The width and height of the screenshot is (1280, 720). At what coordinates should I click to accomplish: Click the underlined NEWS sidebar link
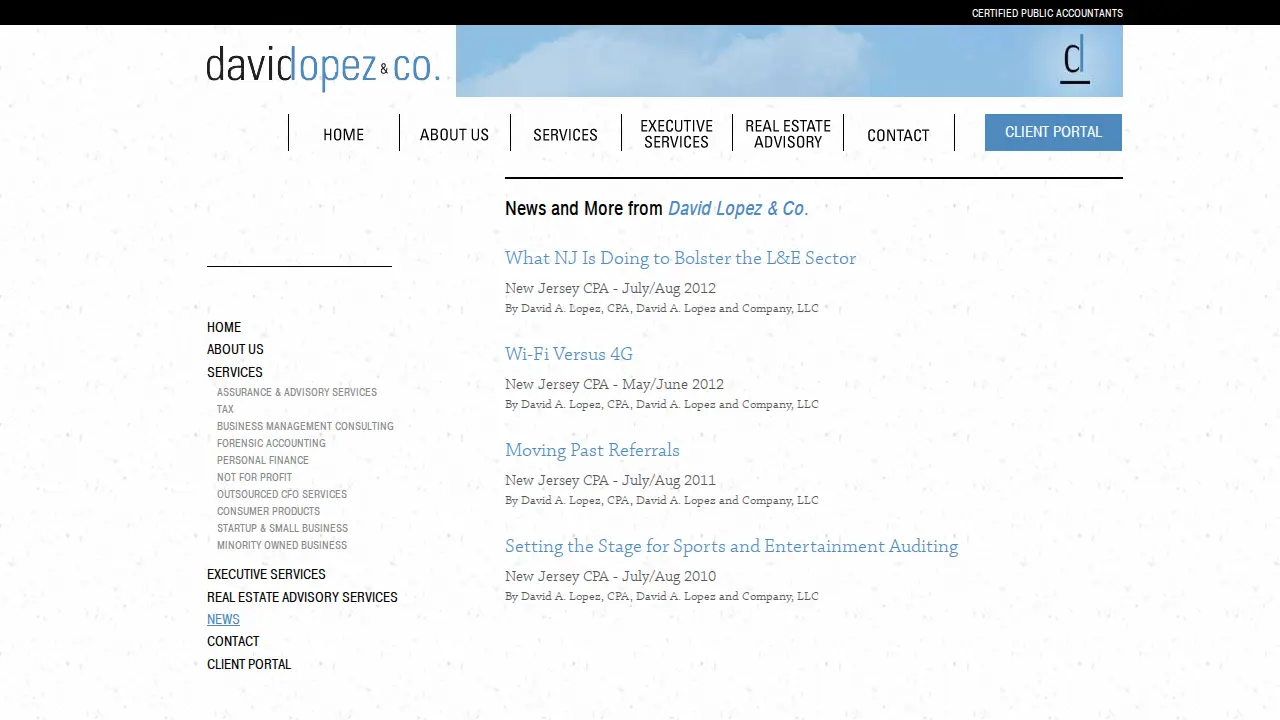(223, 619)
